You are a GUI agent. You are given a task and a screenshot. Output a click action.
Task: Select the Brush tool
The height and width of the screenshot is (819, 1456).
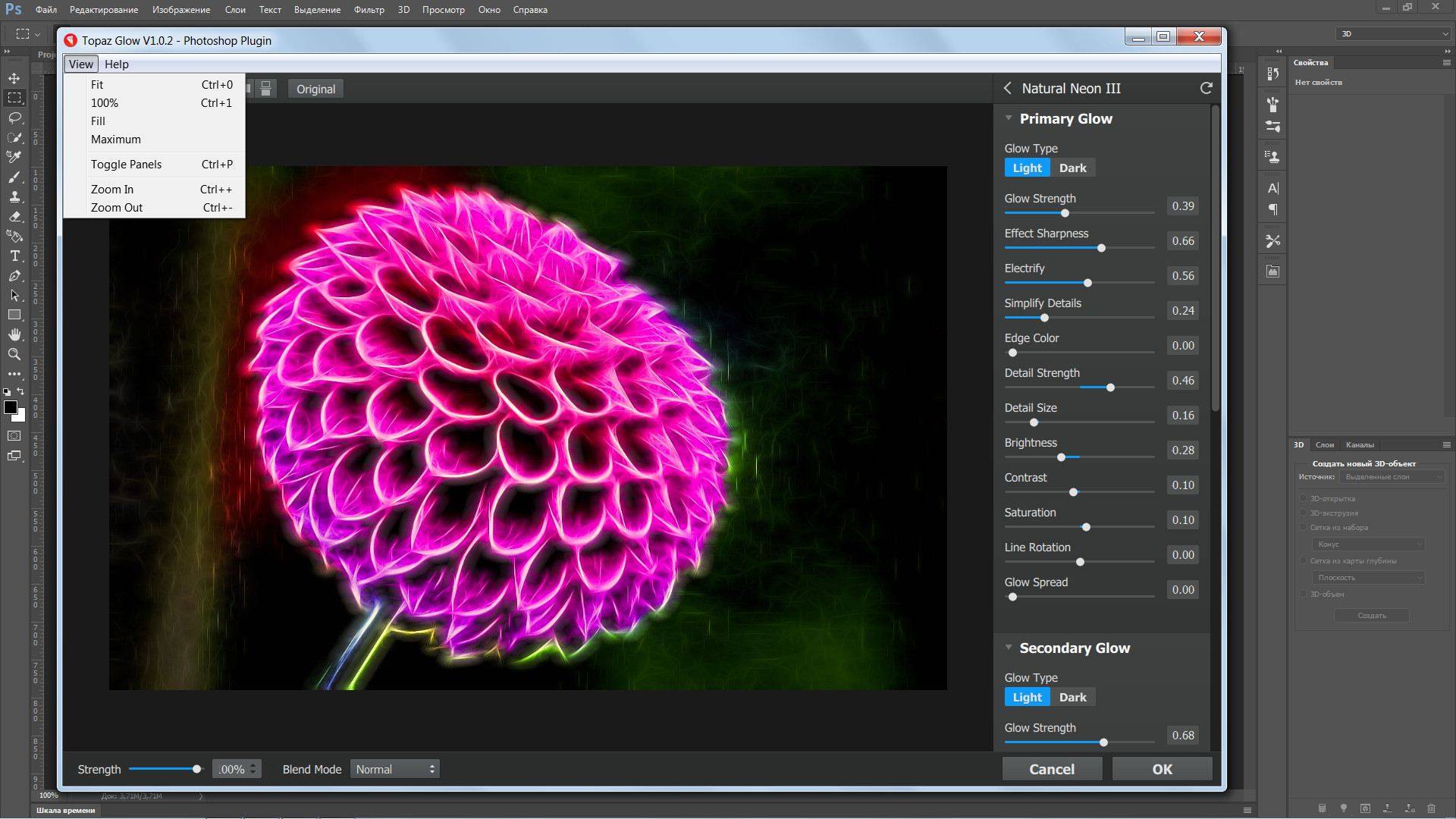pos(14,177)
